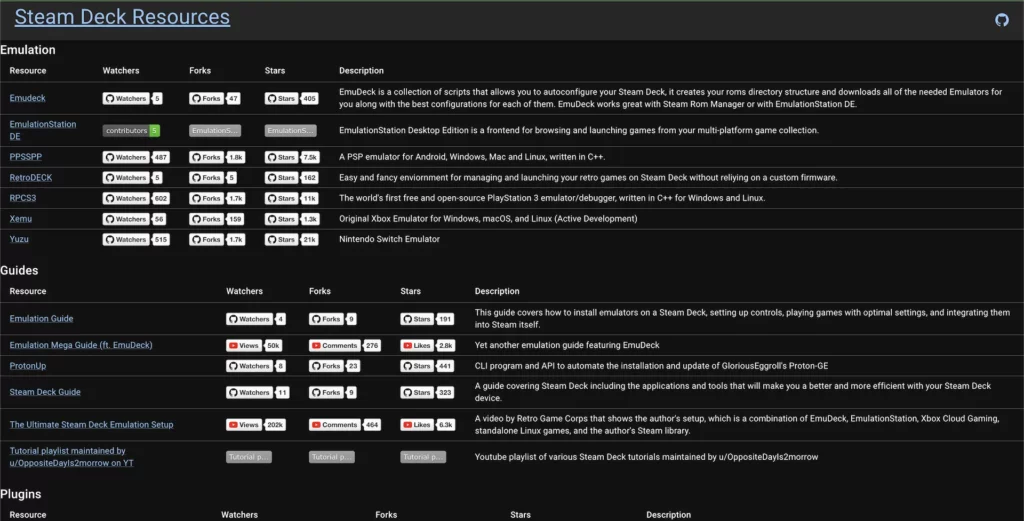Click RPCS3 Forks badge showing 1.7k
This screenshot has height=521, width=1024.
pyautogui.click(x=217, y=198)
